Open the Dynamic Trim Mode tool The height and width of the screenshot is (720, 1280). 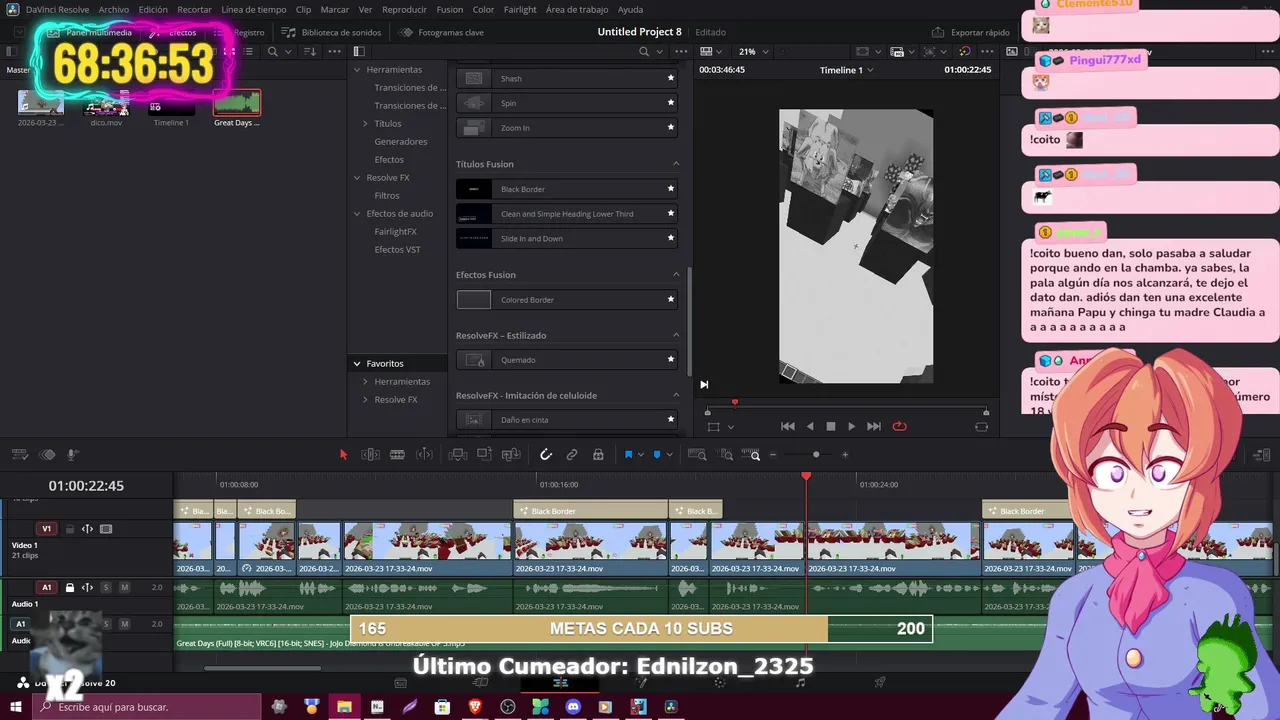tap(424, 455)
